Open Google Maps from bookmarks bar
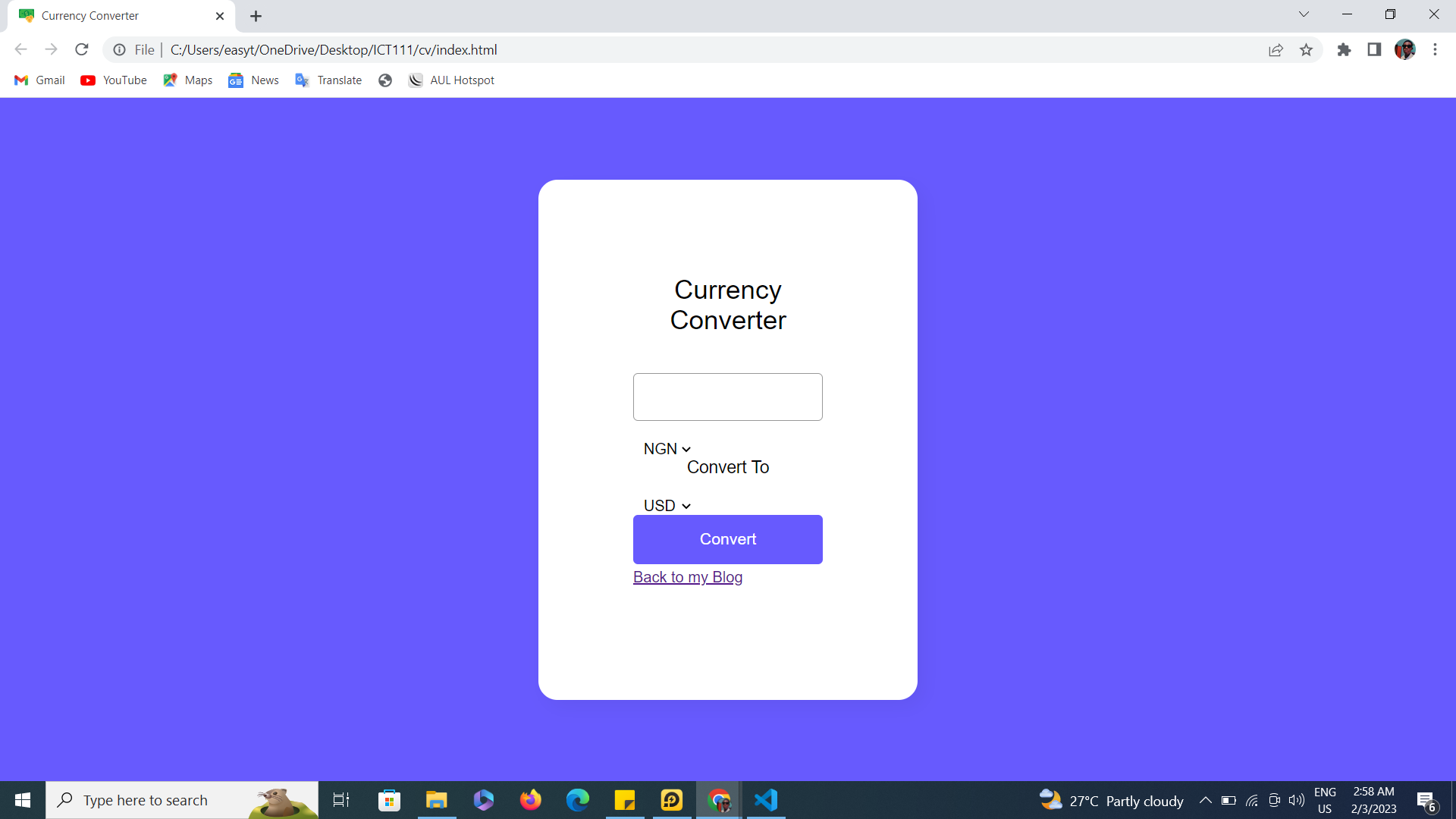 click(x=188, y=80)
